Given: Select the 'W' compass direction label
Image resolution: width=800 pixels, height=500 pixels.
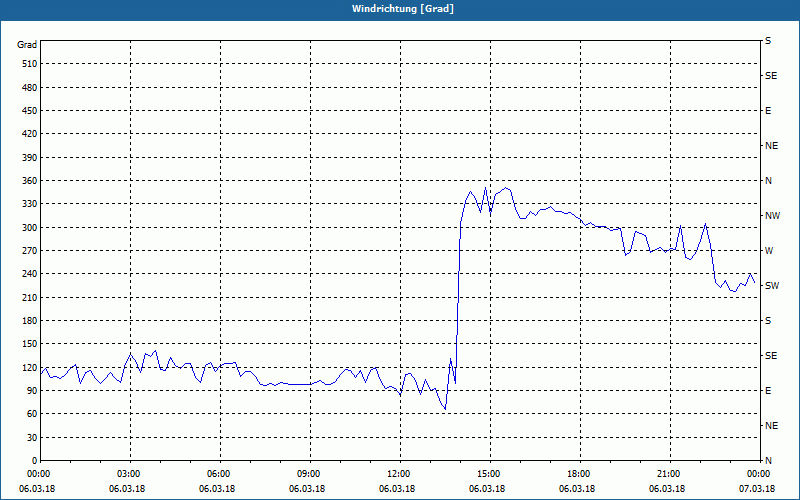Looking at the screenshot, I should point(770,251).
